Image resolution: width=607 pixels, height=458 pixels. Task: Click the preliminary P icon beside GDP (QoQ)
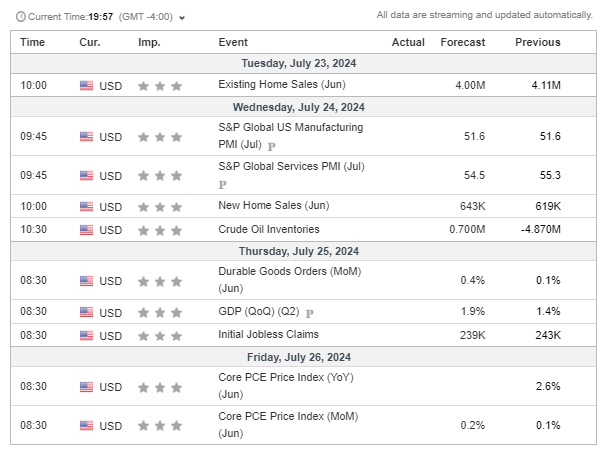pos(310,313)
